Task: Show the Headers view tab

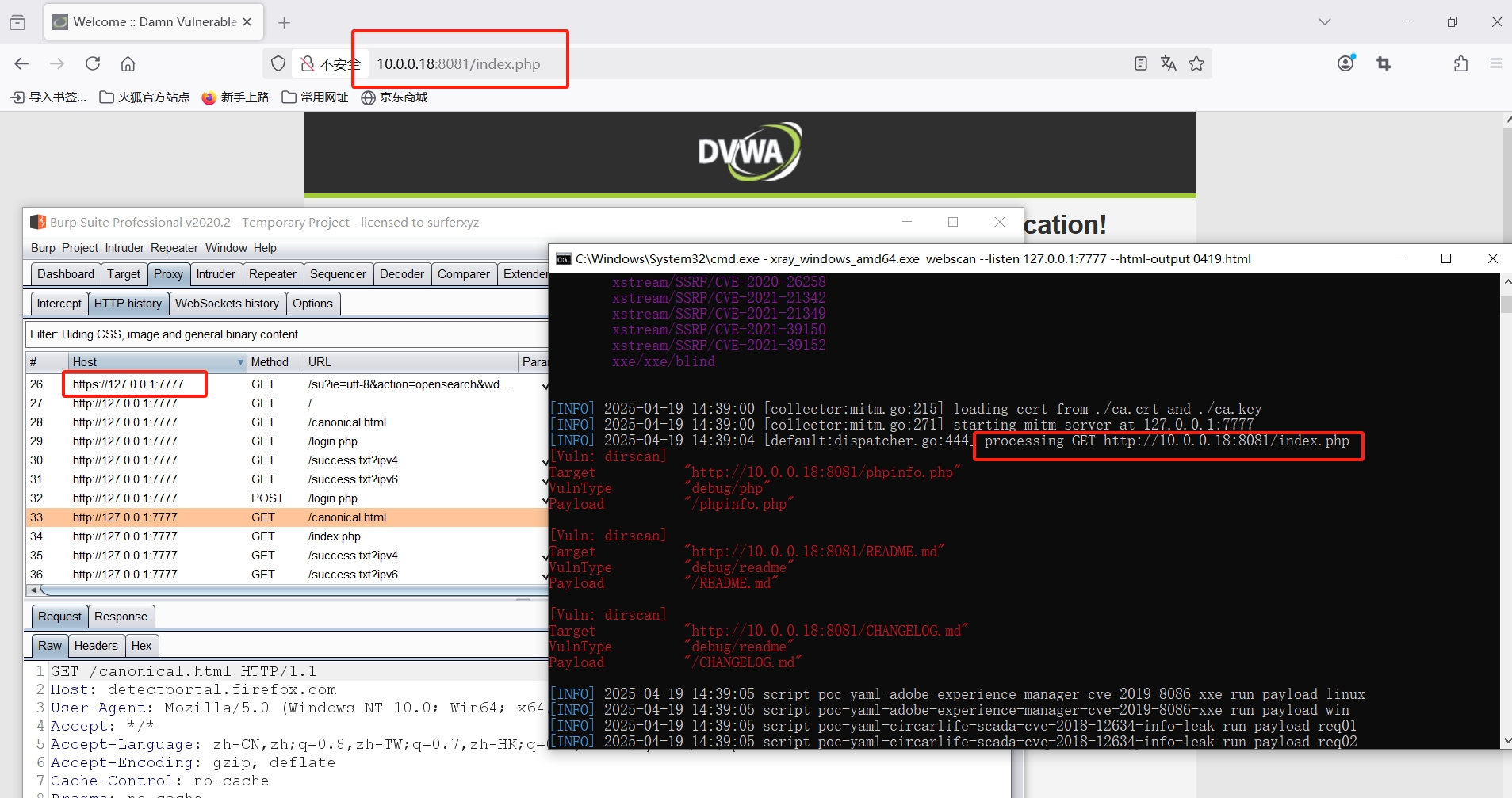Action: coord(96,646)
